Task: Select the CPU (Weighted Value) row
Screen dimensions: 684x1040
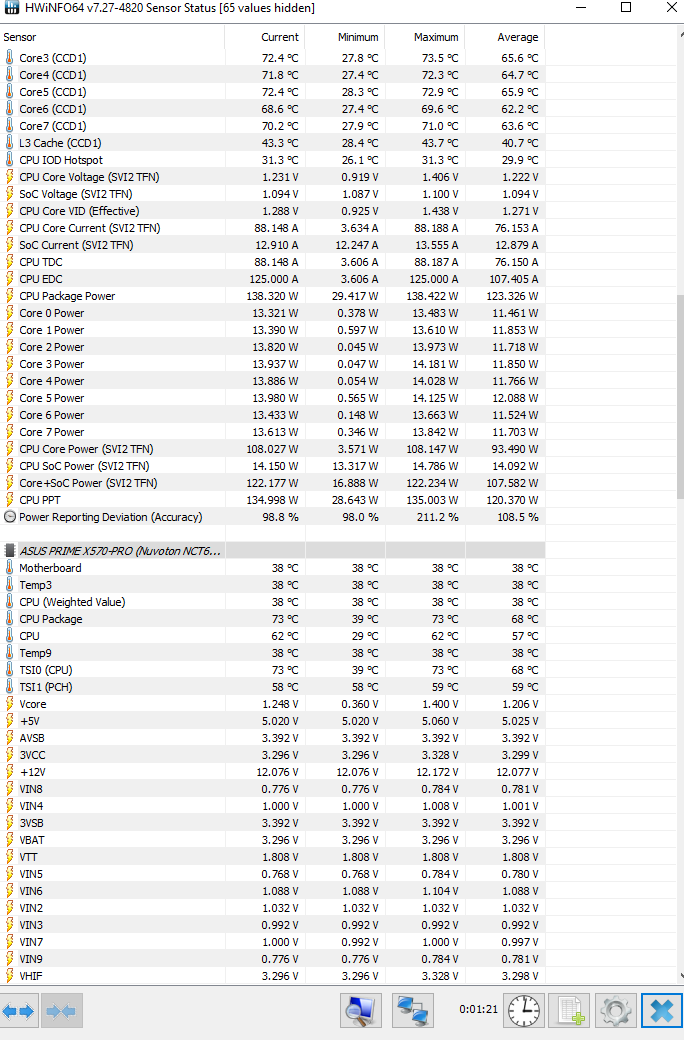Action: [272, 602]
